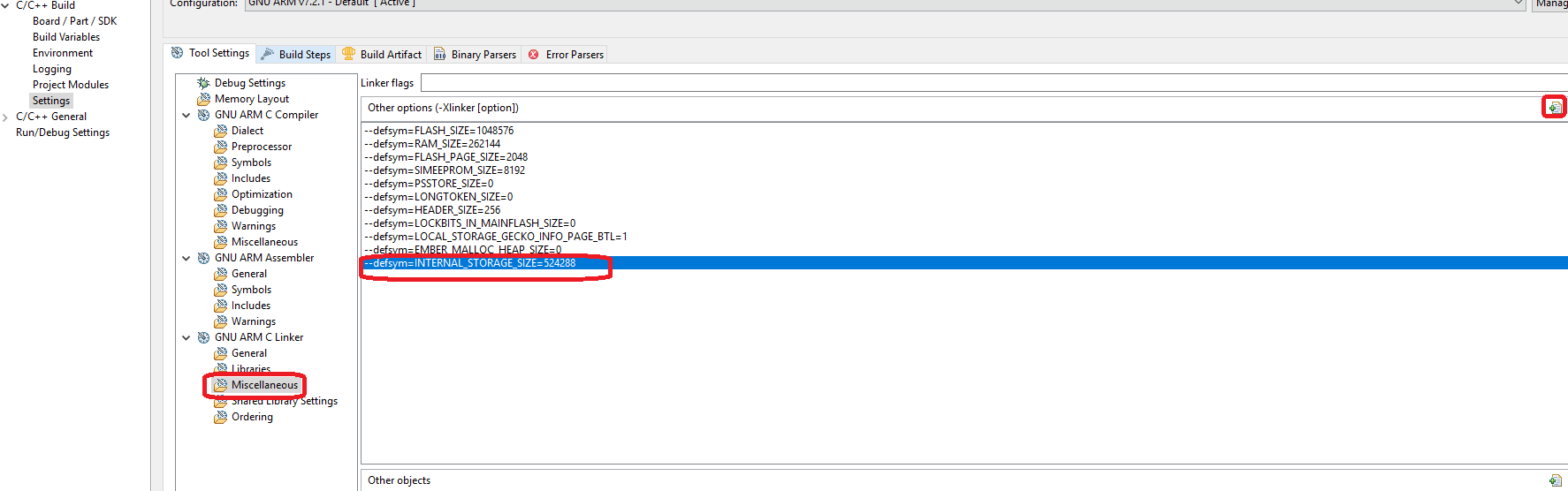This screenshot has height=491, width=1568.
Task: Select the RAM_SIZE=262144 defsym entry
Action: pyautogui.click(x=432, y=144)
